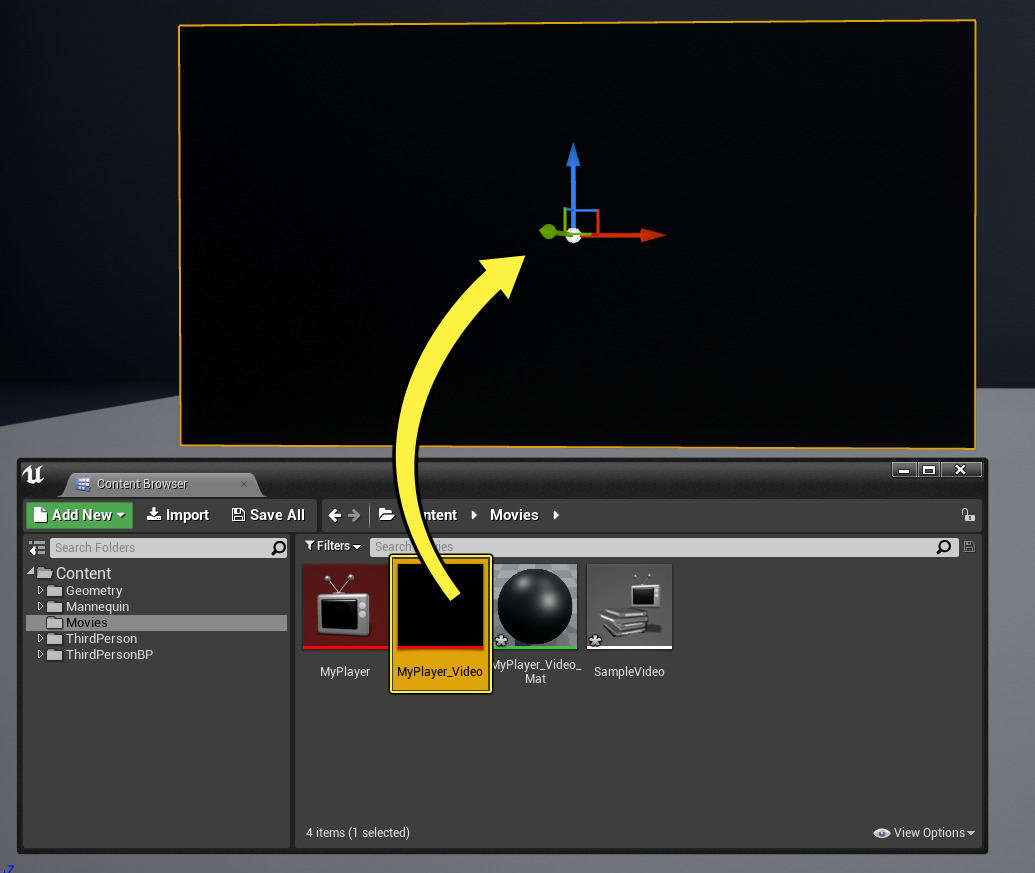This screenshot has width=1035, height=873.
Task: Click the Add New button
Action: [x=79, y=515]
